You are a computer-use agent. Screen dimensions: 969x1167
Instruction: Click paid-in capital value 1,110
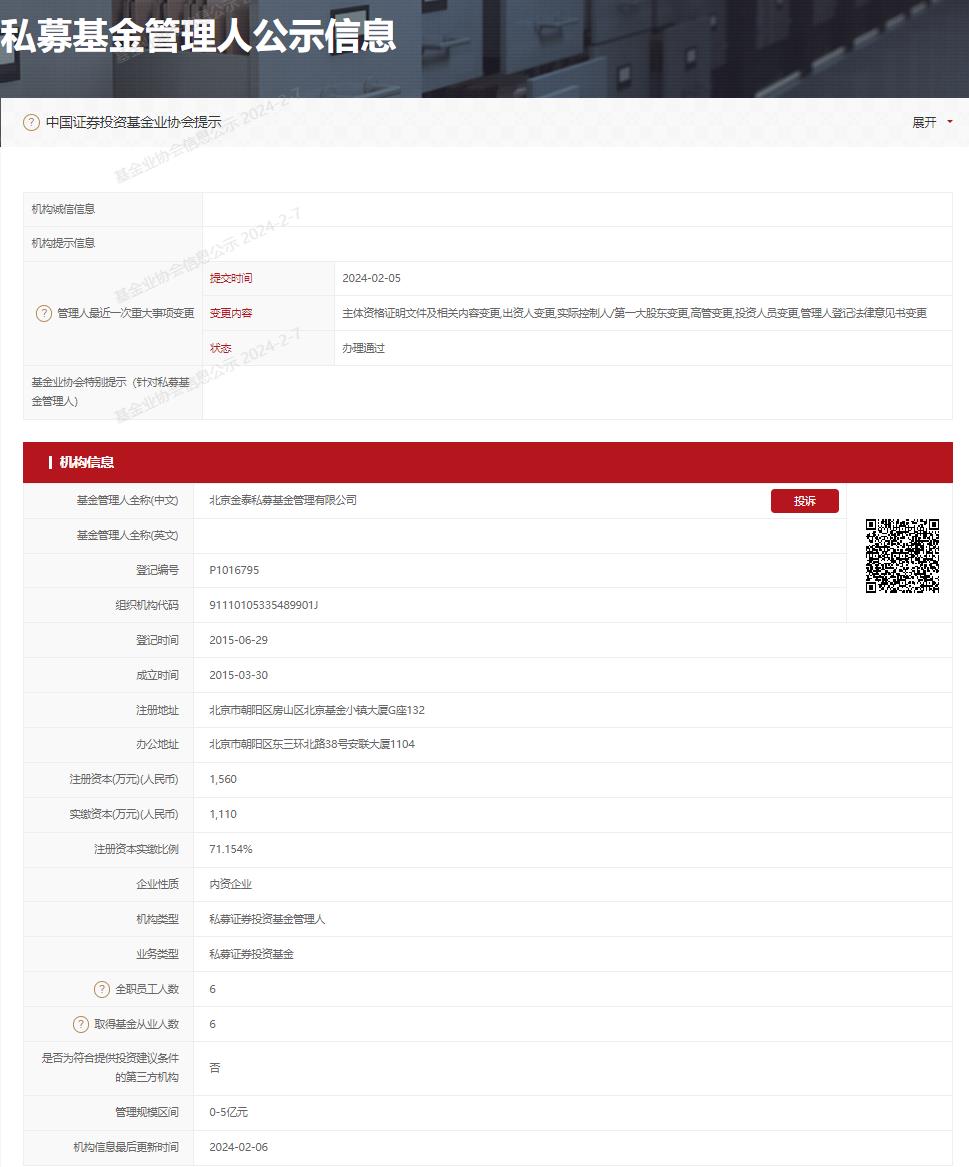click(x=223, y=814)
